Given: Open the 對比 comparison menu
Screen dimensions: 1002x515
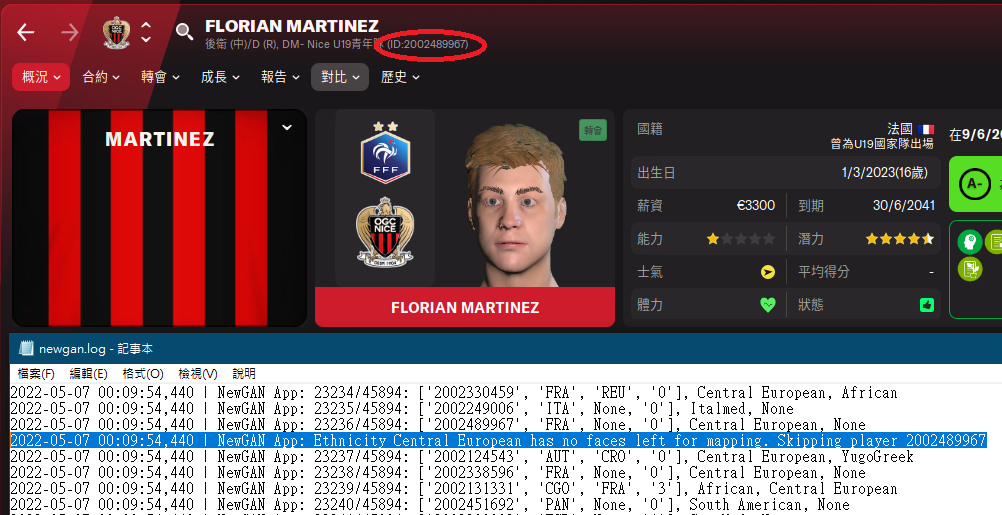Looking at the screenshot, I should [x=340, y=77].
